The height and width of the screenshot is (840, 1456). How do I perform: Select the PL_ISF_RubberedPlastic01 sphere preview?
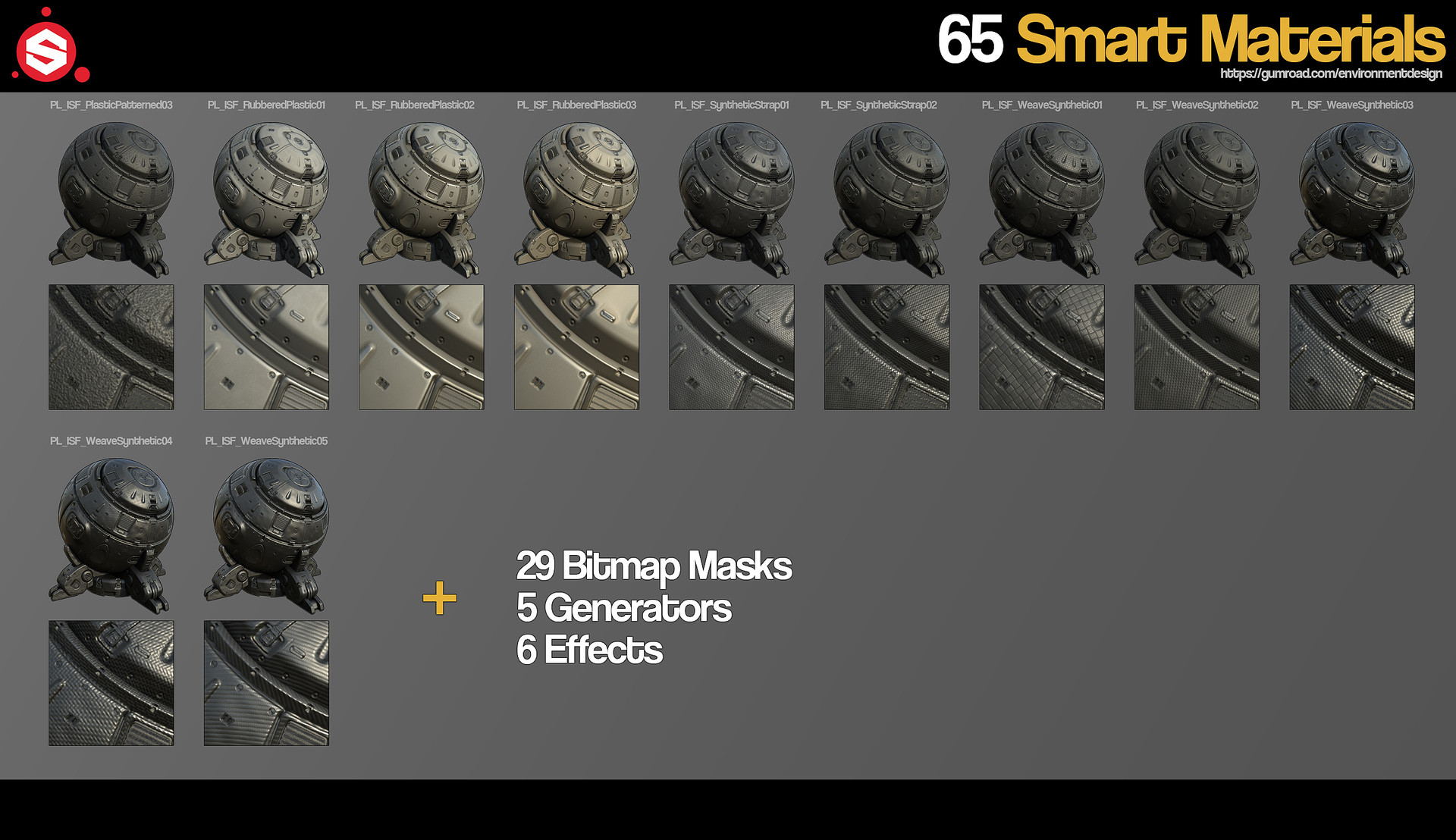266,199
